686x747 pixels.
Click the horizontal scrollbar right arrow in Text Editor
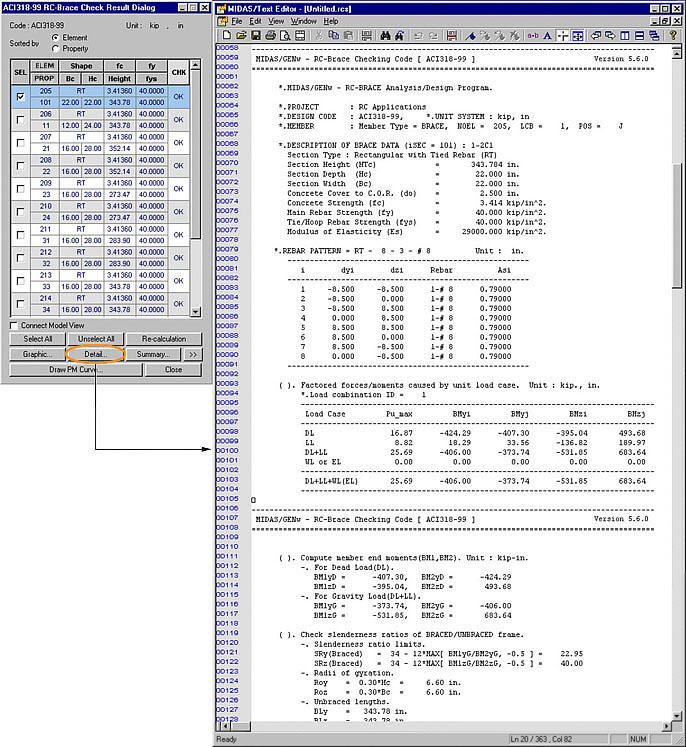667,726
